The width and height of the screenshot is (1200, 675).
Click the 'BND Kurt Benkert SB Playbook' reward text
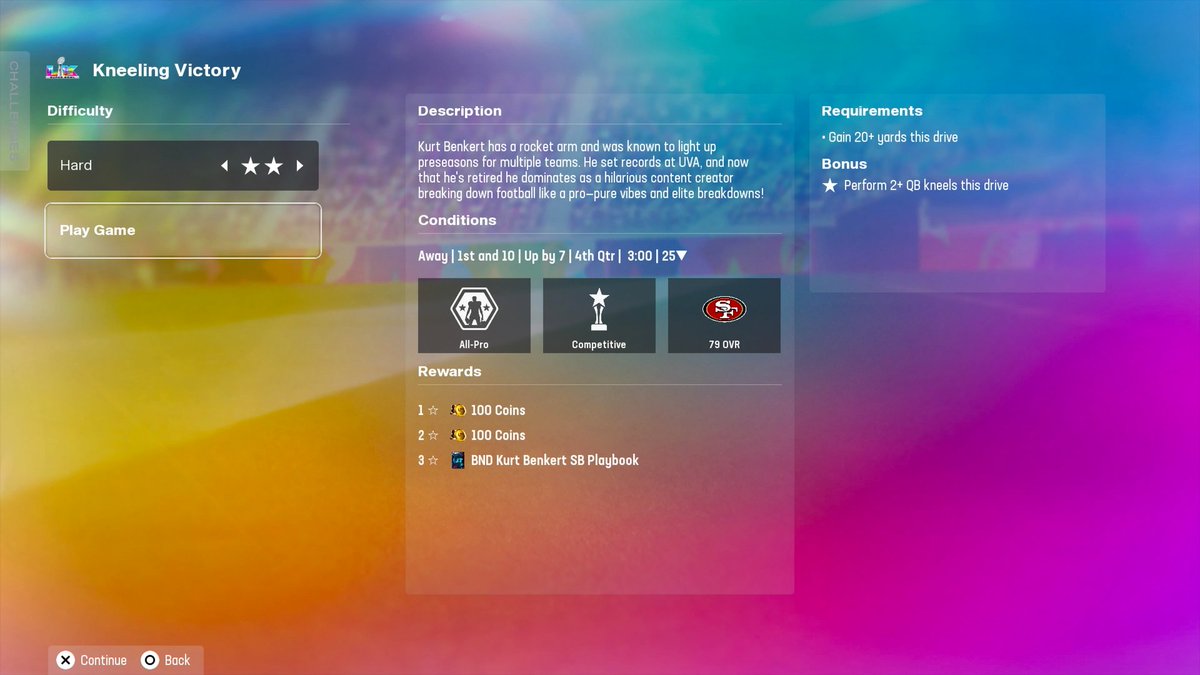555,460
